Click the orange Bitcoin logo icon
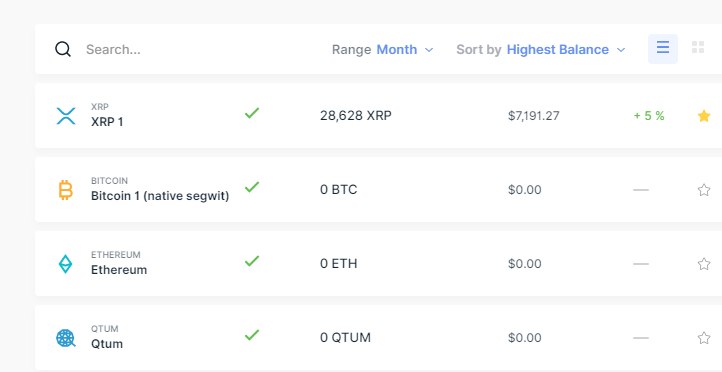This screenshot has height=372, width=722. [66, 190]
